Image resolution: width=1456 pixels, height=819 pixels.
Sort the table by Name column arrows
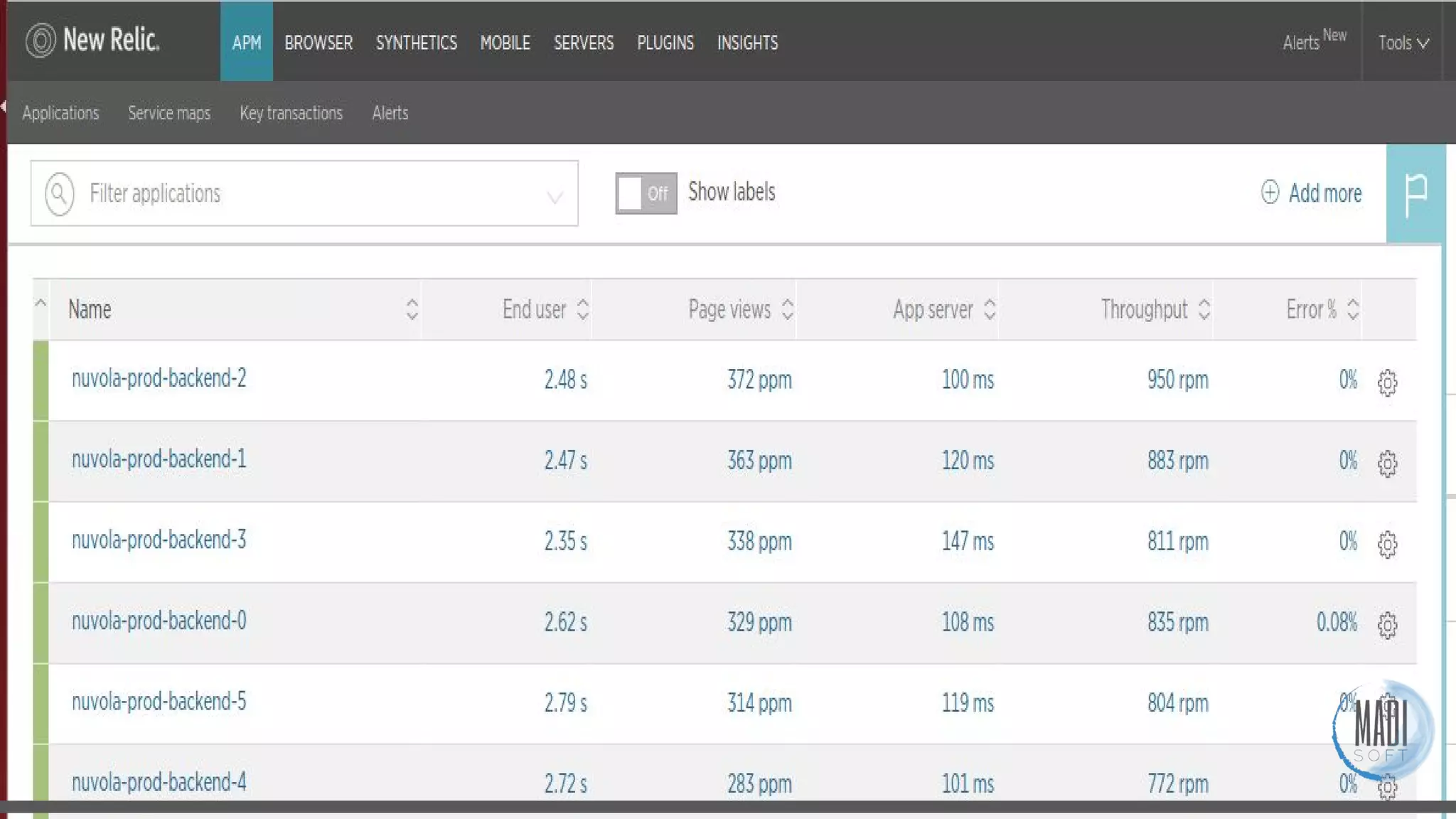pos(412,309)
